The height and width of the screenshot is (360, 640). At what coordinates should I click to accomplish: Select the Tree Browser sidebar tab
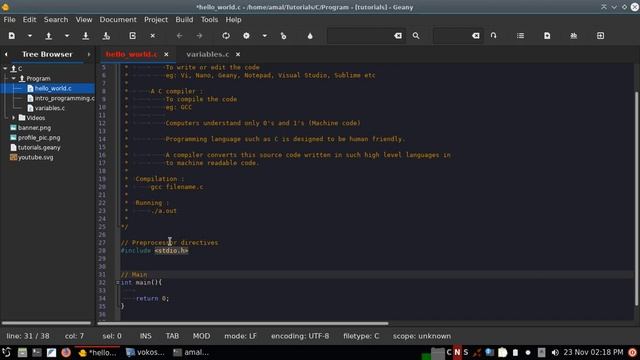[x=47, y=54]
